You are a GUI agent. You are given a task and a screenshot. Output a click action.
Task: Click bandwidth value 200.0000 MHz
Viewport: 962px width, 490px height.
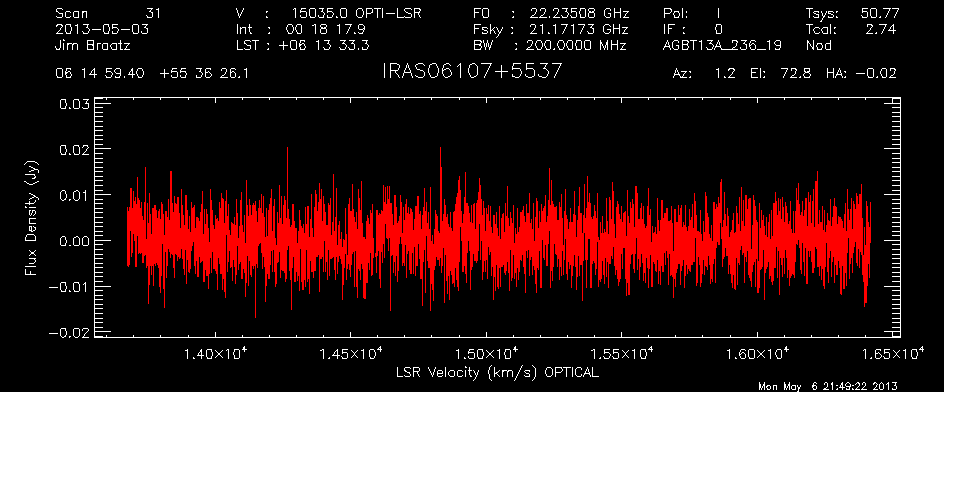[576, 45]
